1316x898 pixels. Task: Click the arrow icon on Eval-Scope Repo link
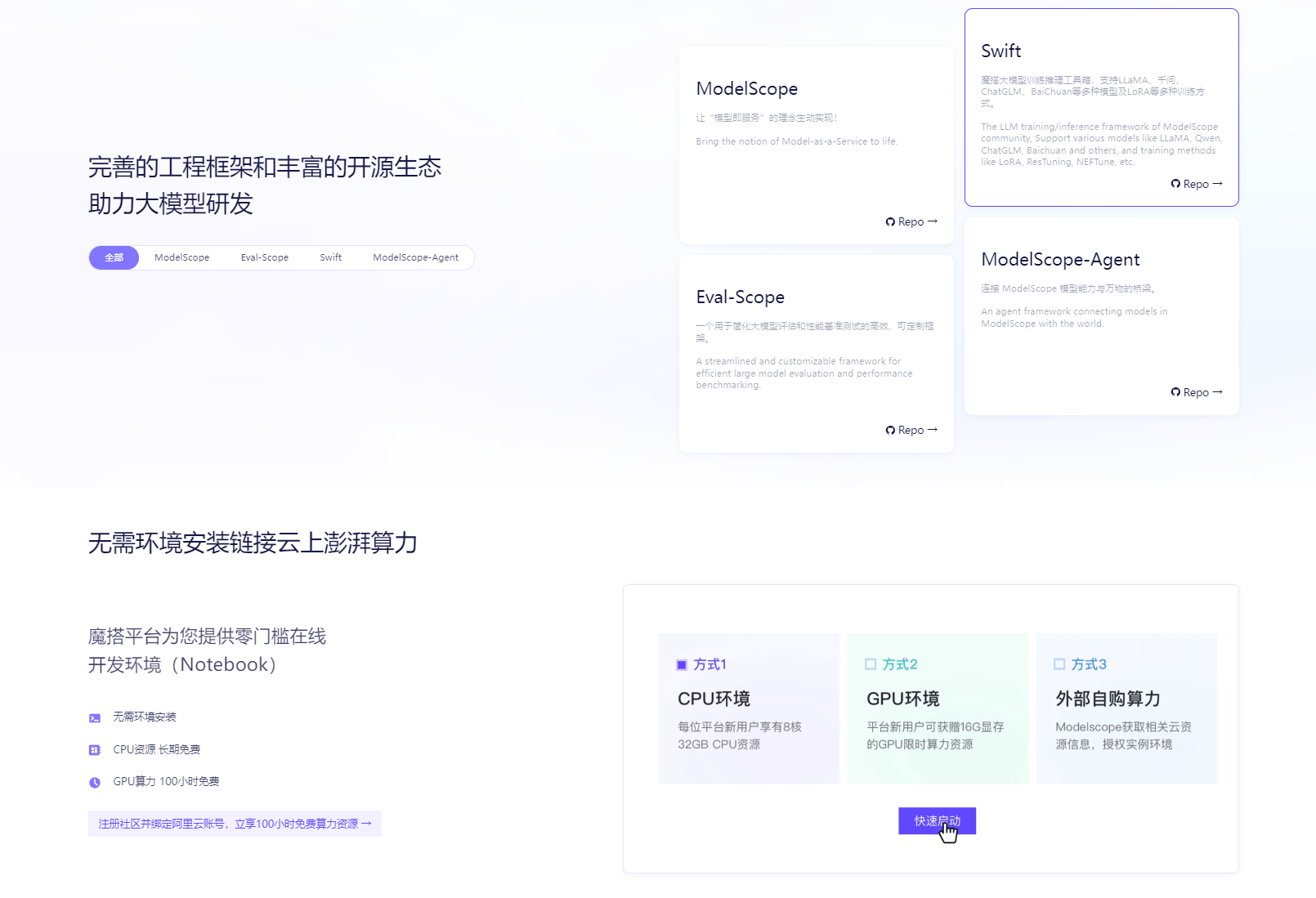pos(933,430)
